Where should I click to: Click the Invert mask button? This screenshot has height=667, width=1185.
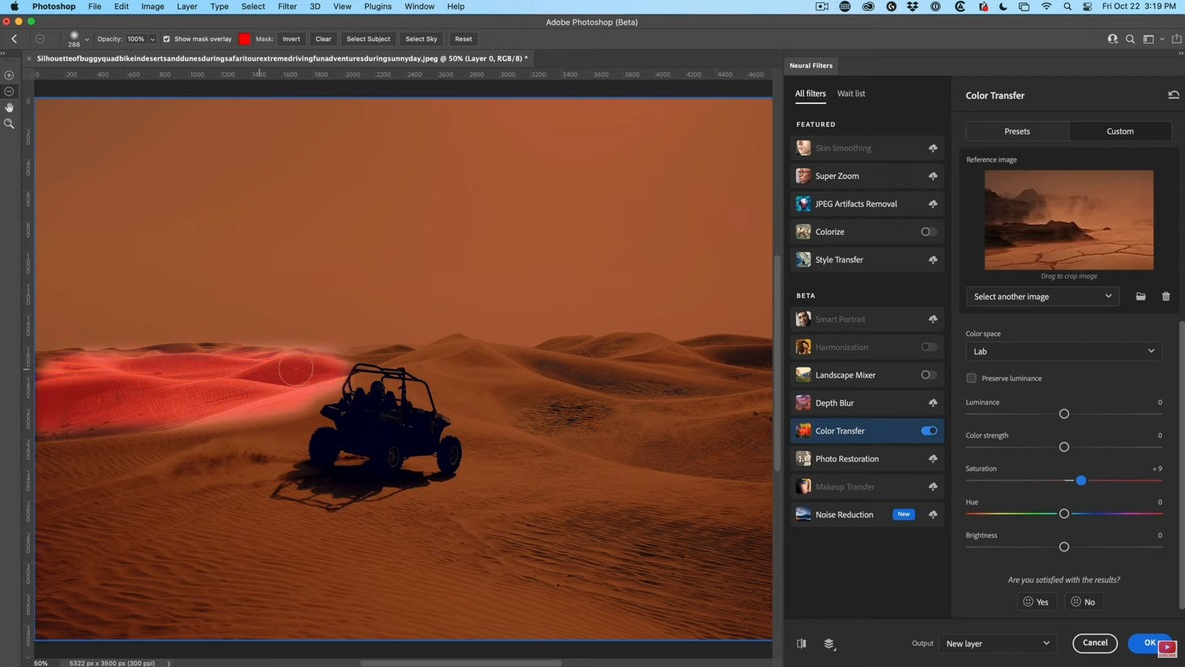pyautogui.click(x=291, y=39)
